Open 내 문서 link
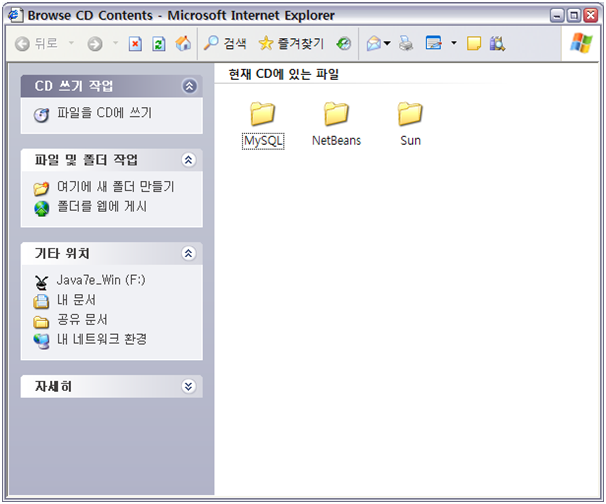606x504 pixels. (x=76, y=300)
